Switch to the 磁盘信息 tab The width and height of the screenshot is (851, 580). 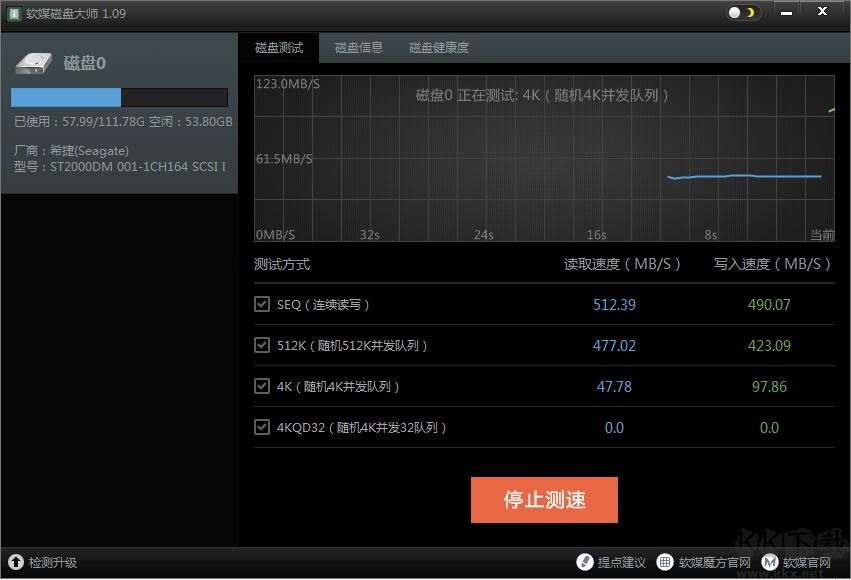click(x=358, y=46)
